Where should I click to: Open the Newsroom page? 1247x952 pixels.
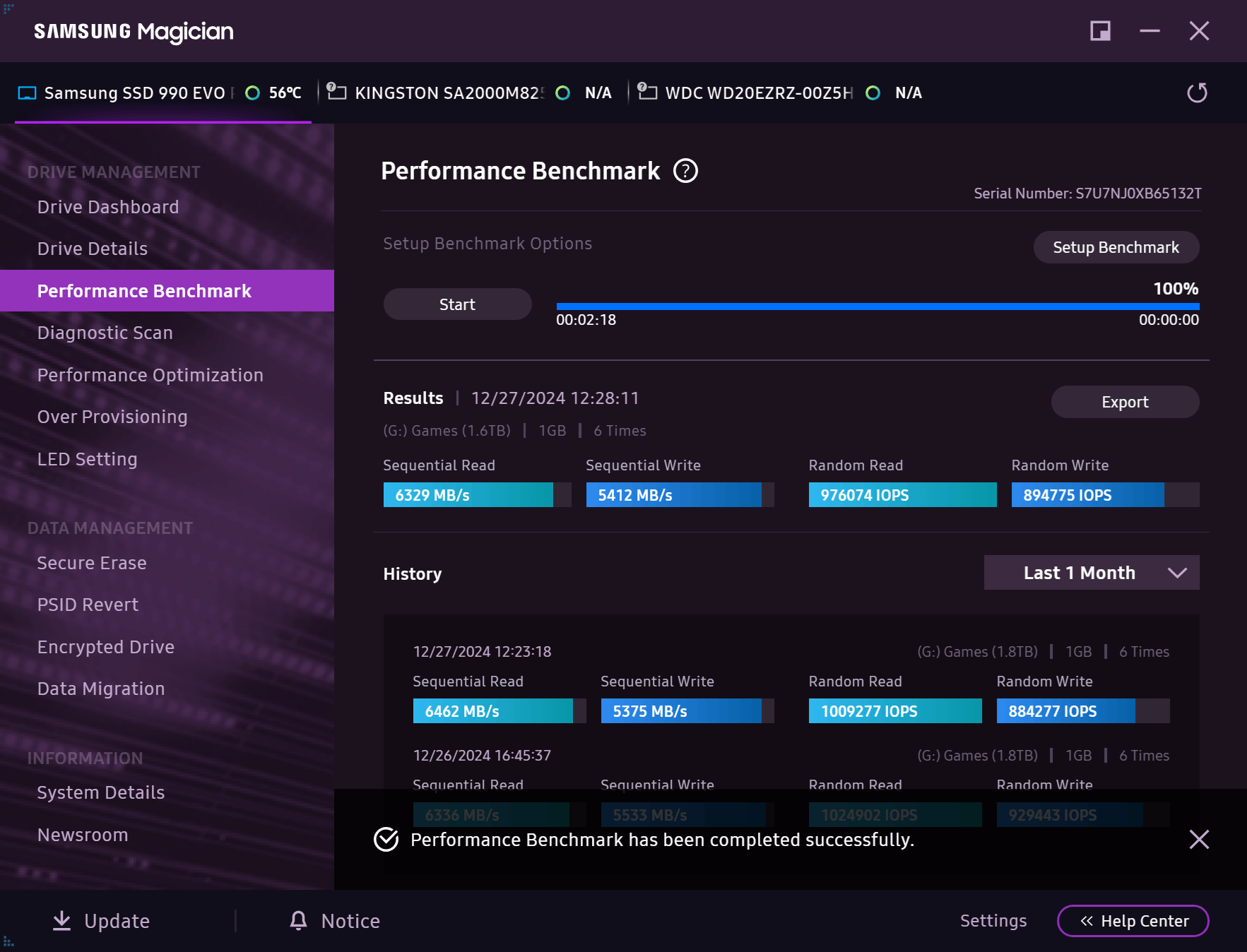coord(83,835)
